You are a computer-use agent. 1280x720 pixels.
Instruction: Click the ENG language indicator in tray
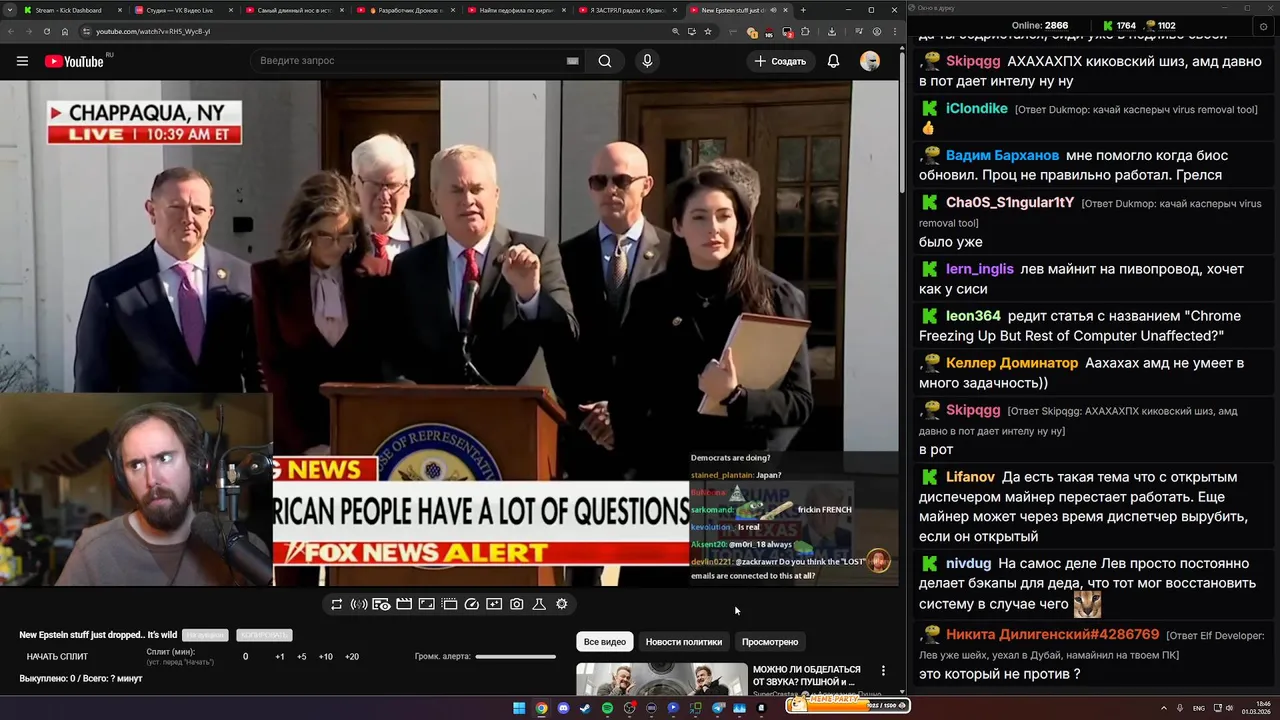1198,708
